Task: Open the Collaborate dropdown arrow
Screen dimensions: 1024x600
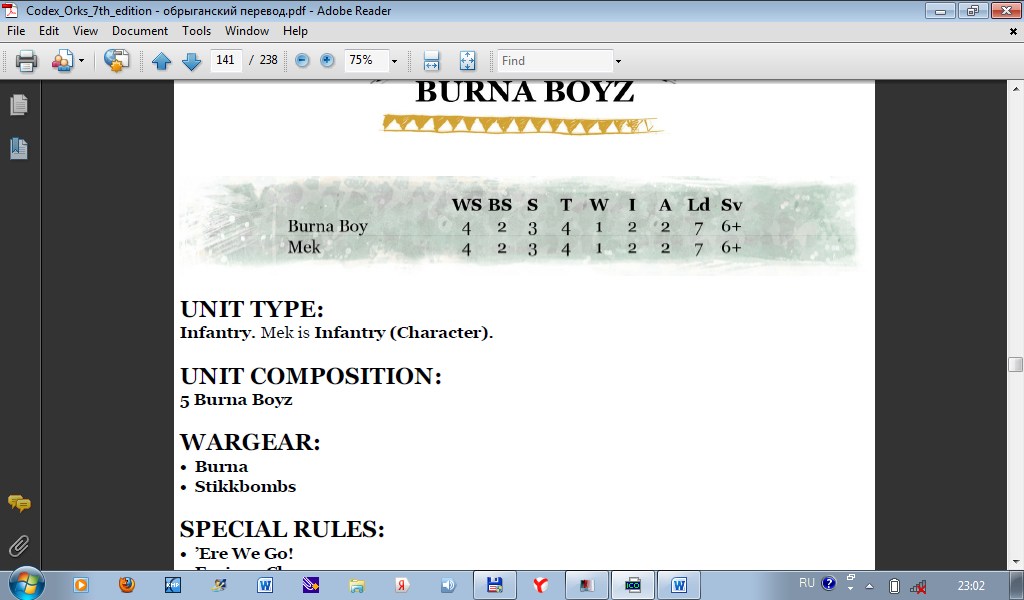Action: (x=82, y=61)
